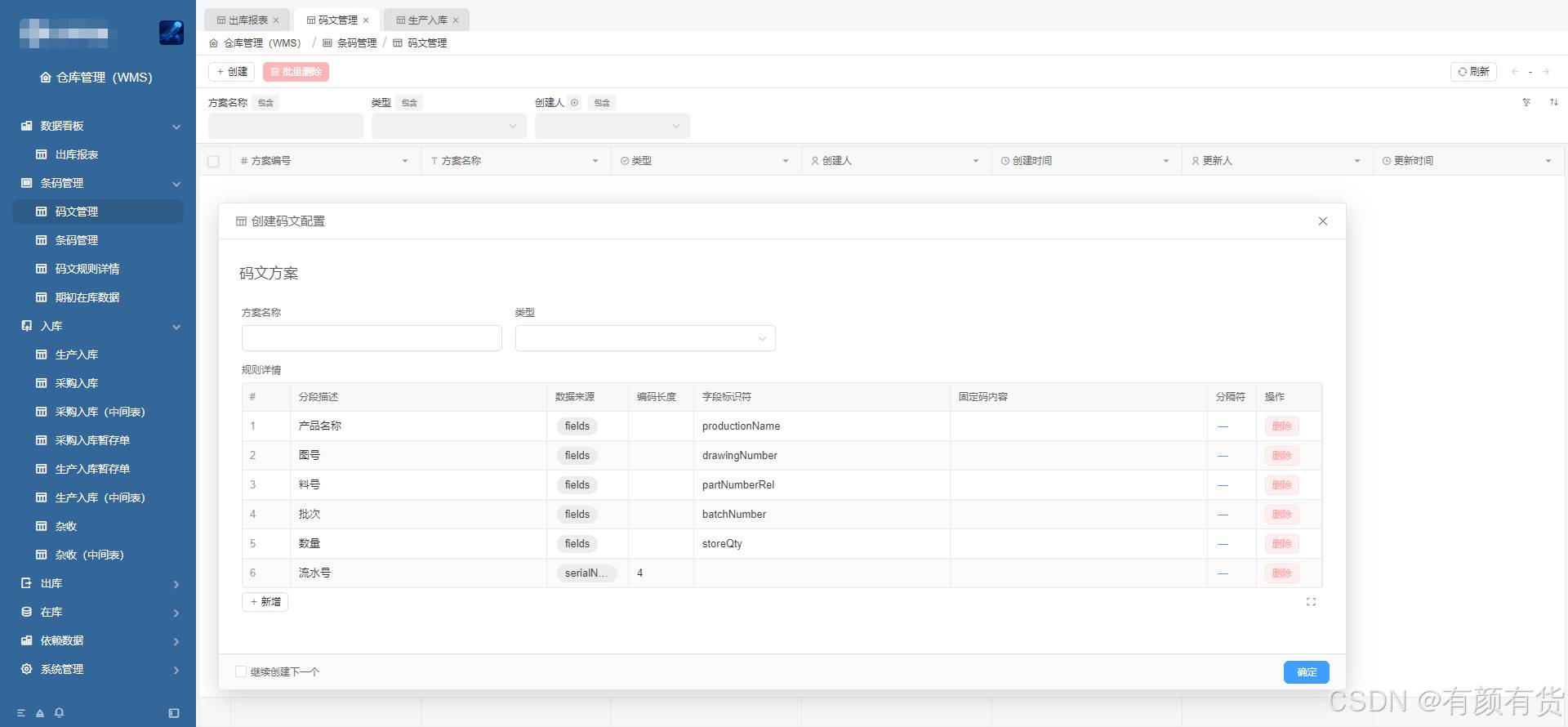
Task: Click the 确定 confirm button
Action: click(1306, 671)
